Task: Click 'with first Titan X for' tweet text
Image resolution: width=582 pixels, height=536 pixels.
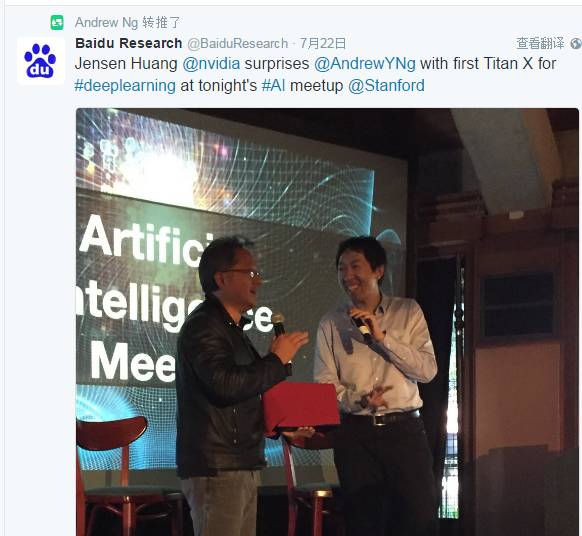Action: 488,64
